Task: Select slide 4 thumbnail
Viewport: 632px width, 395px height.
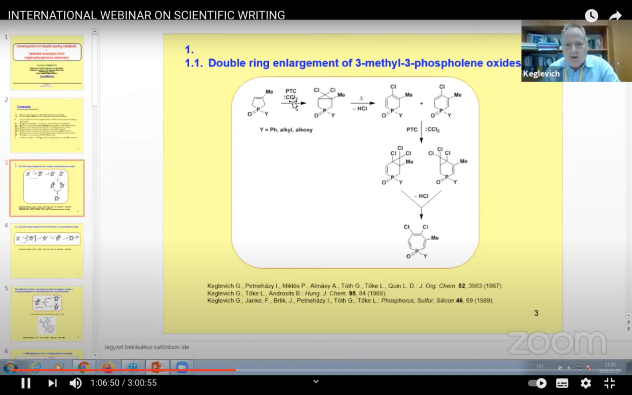Action: coord(47,251)
